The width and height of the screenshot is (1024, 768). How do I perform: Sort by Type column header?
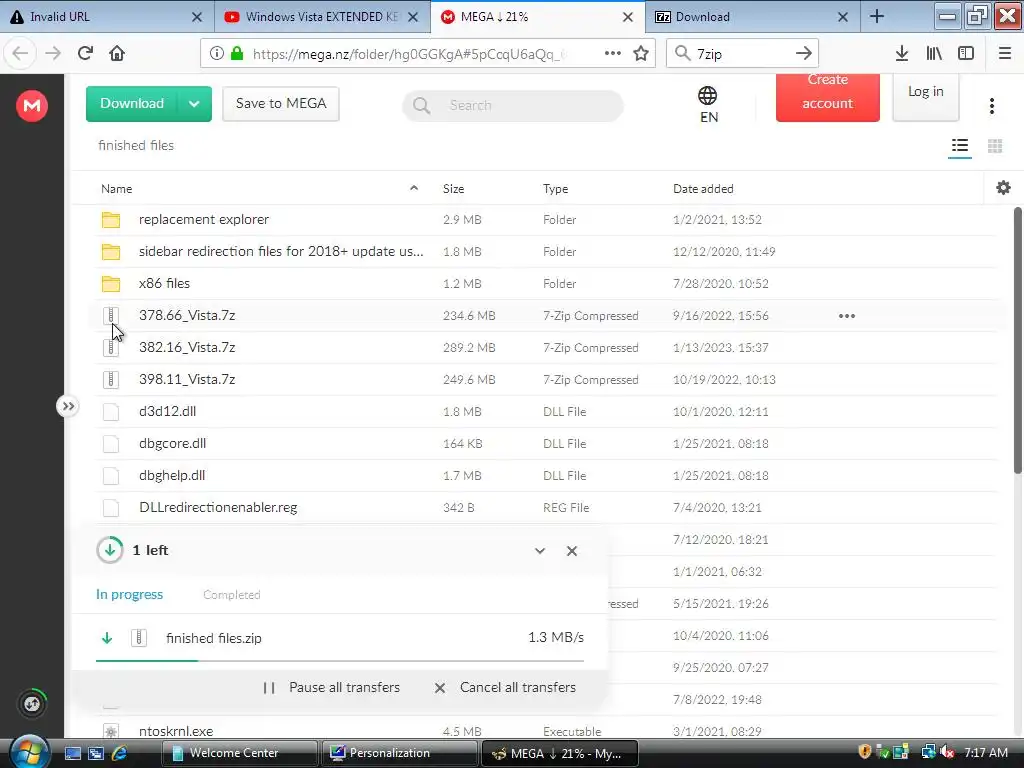coord(555,189)
